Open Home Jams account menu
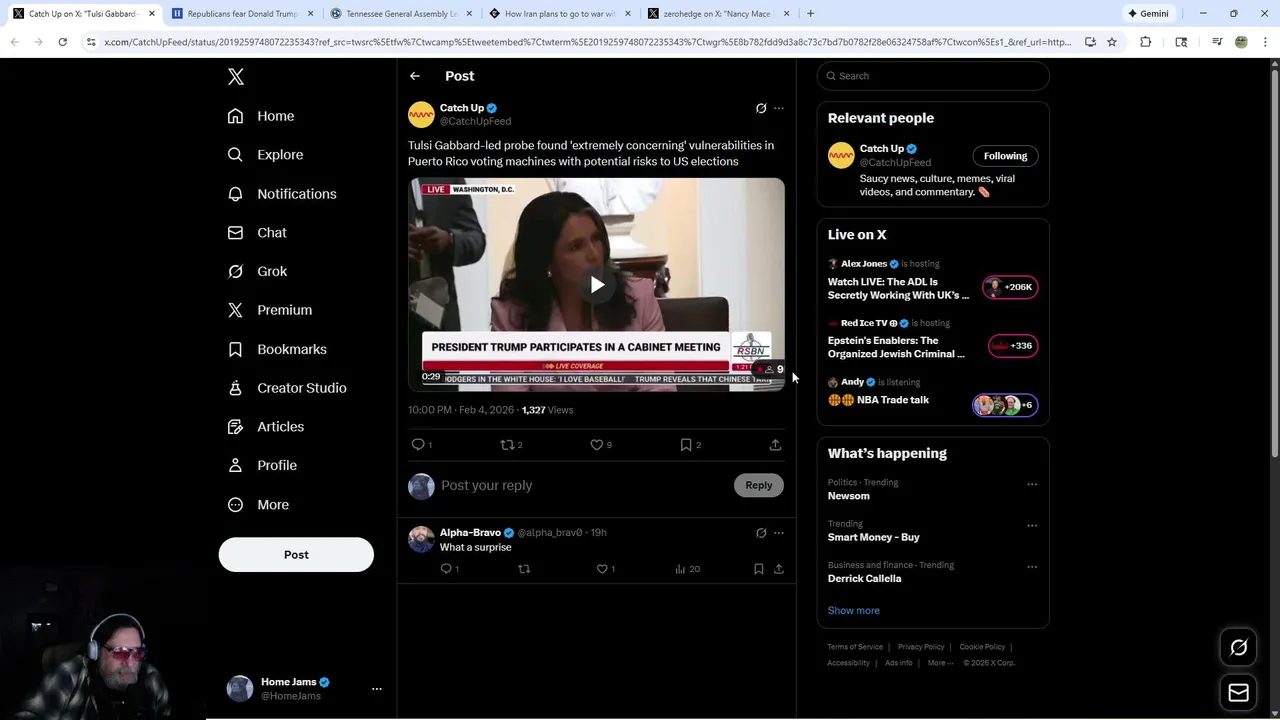The width and height of the screenshot is (1280, 720). (x=304, y=689)
